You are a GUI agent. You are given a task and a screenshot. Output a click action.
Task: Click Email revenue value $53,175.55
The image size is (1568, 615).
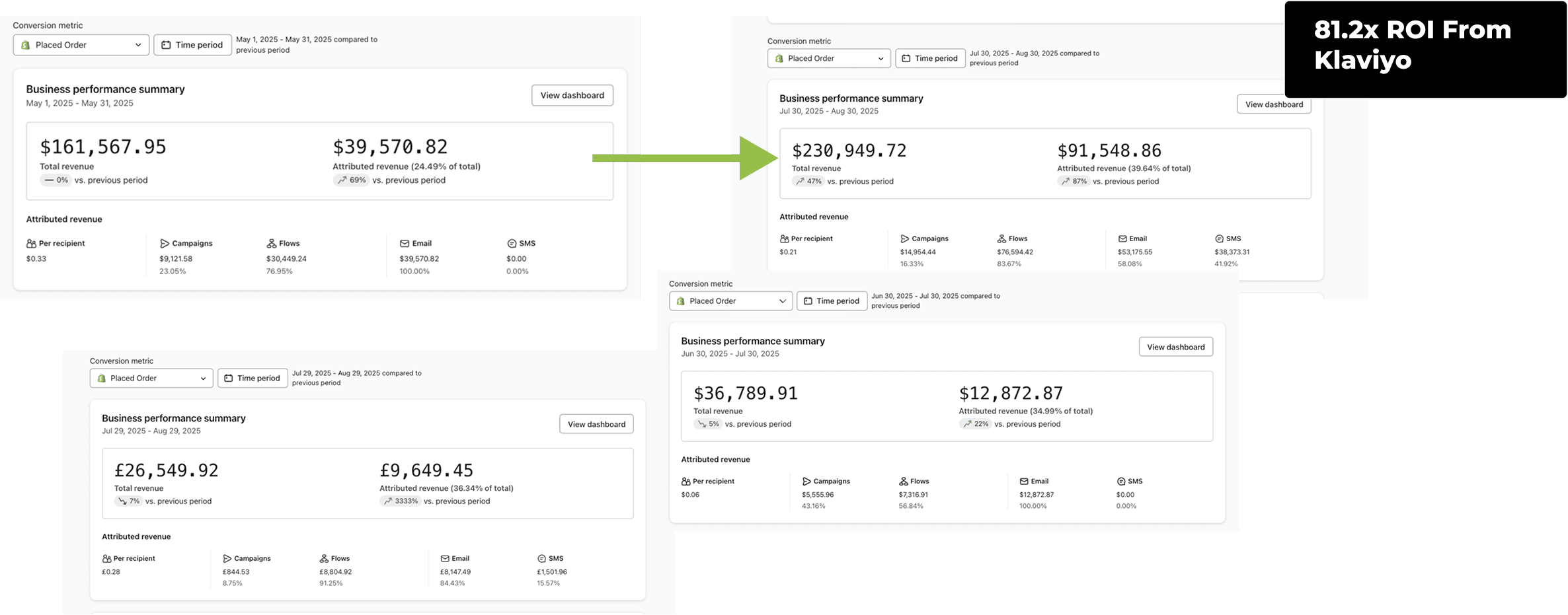(x=1135, y=252)
